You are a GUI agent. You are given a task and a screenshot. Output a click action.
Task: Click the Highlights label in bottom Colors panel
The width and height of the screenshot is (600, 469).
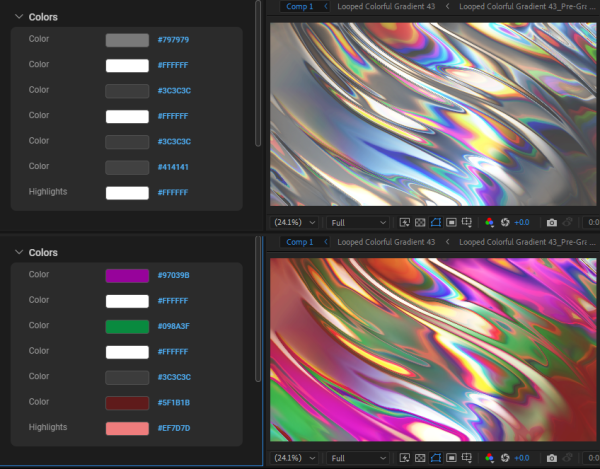pos(48,427)
